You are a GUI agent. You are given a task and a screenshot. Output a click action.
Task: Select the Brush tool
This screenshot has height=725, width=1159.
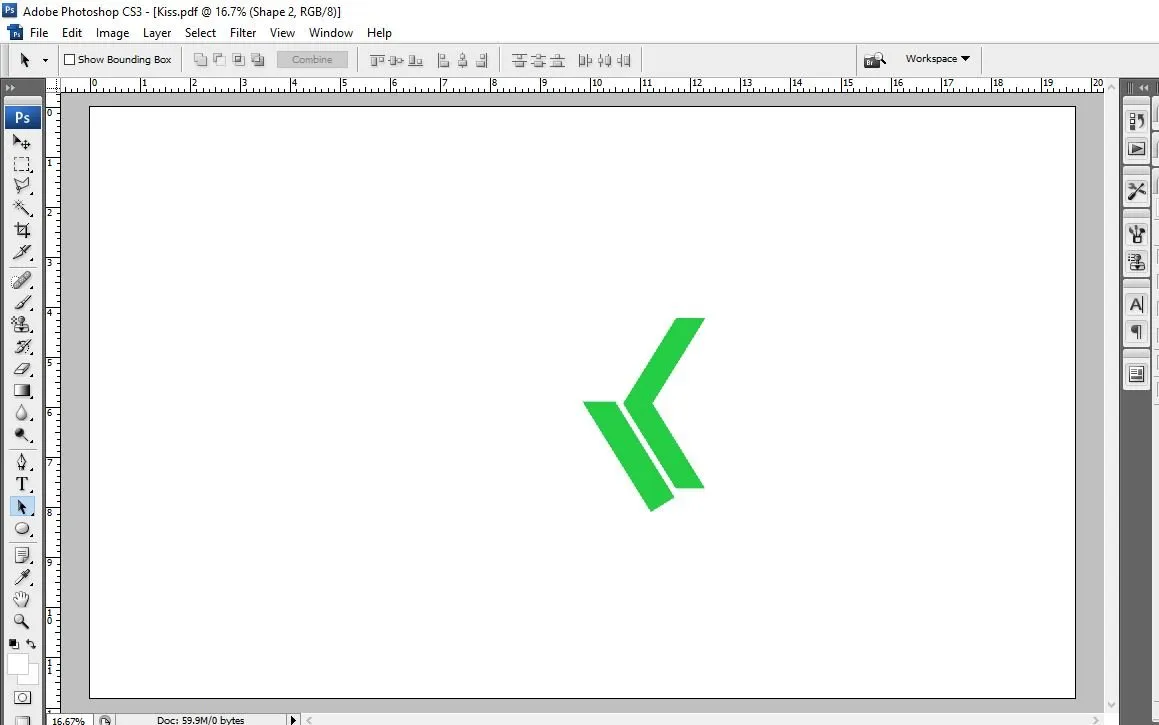click(x=21, y=302)
